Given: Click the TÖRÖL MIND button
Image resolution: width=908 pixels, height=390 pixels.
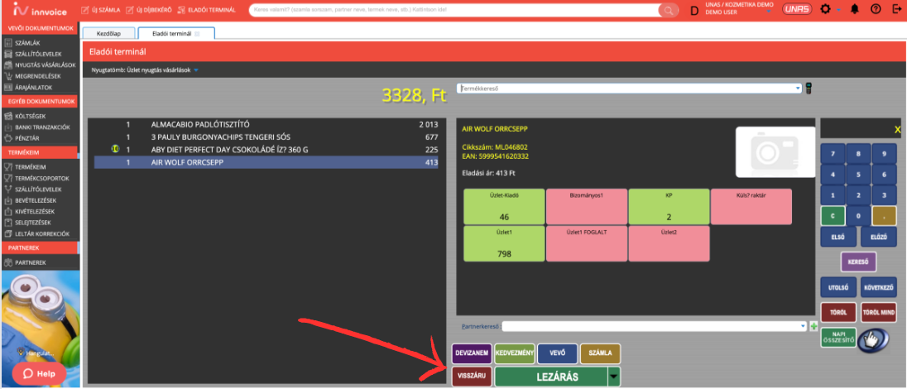Looking at the screenshot, I should click(x=878, y=312).
